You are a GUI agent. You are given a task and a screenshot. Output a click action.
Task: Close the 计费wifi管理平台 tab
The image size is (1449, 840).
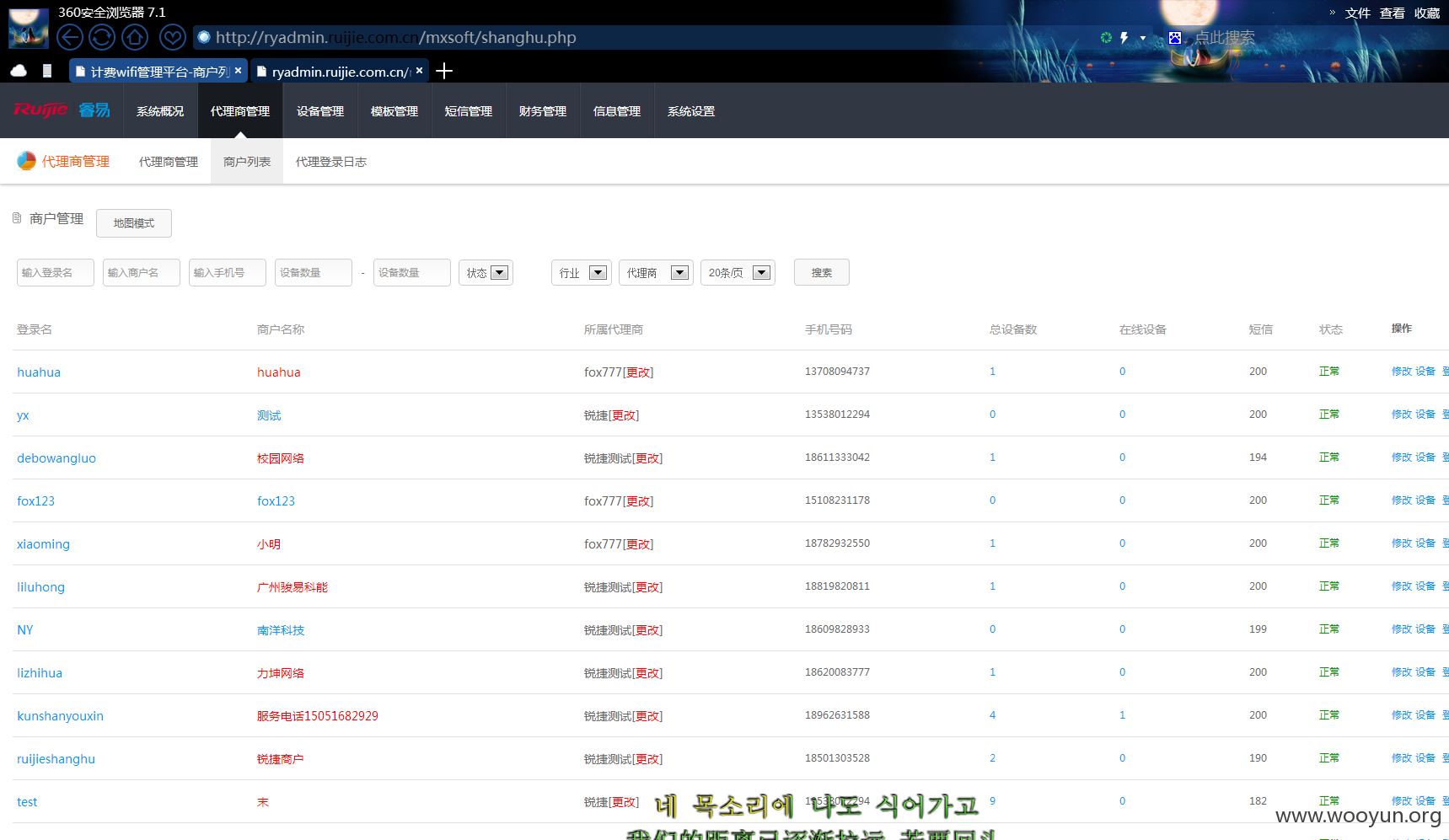point(239,71)
